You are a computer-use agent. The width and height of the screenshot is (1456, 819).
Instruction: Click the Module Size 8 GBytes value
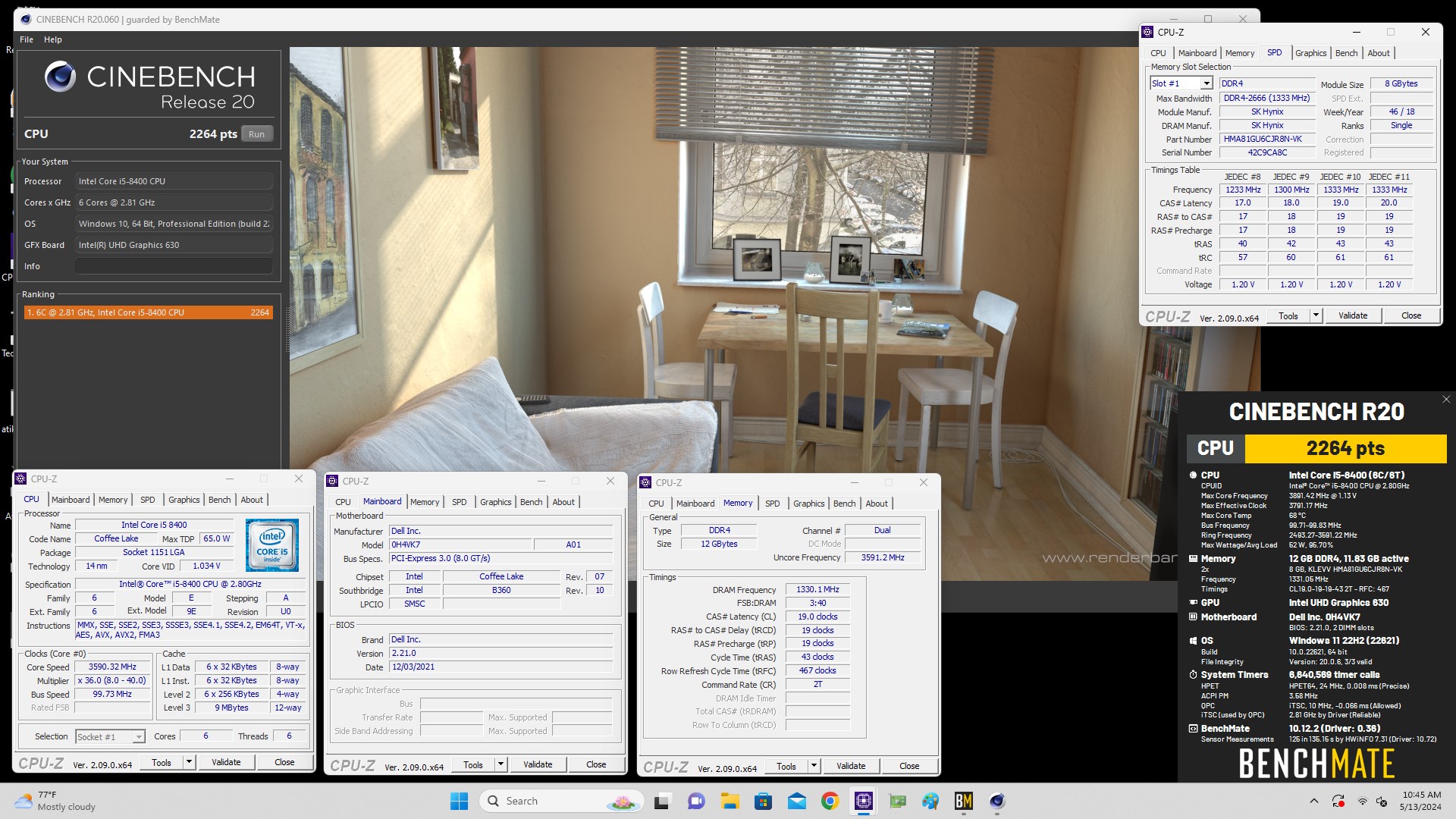click(x=1401, y=83)
